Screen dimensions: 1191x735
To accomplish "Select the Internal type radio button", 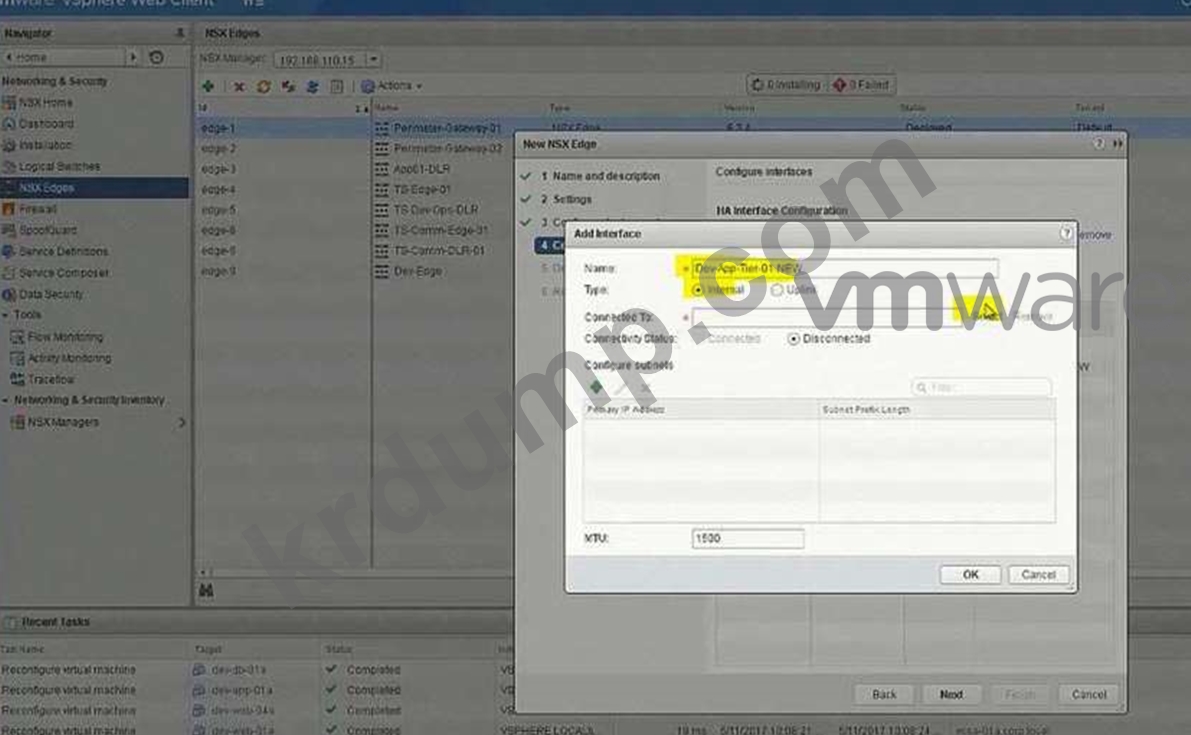I will tap(698, 290).
